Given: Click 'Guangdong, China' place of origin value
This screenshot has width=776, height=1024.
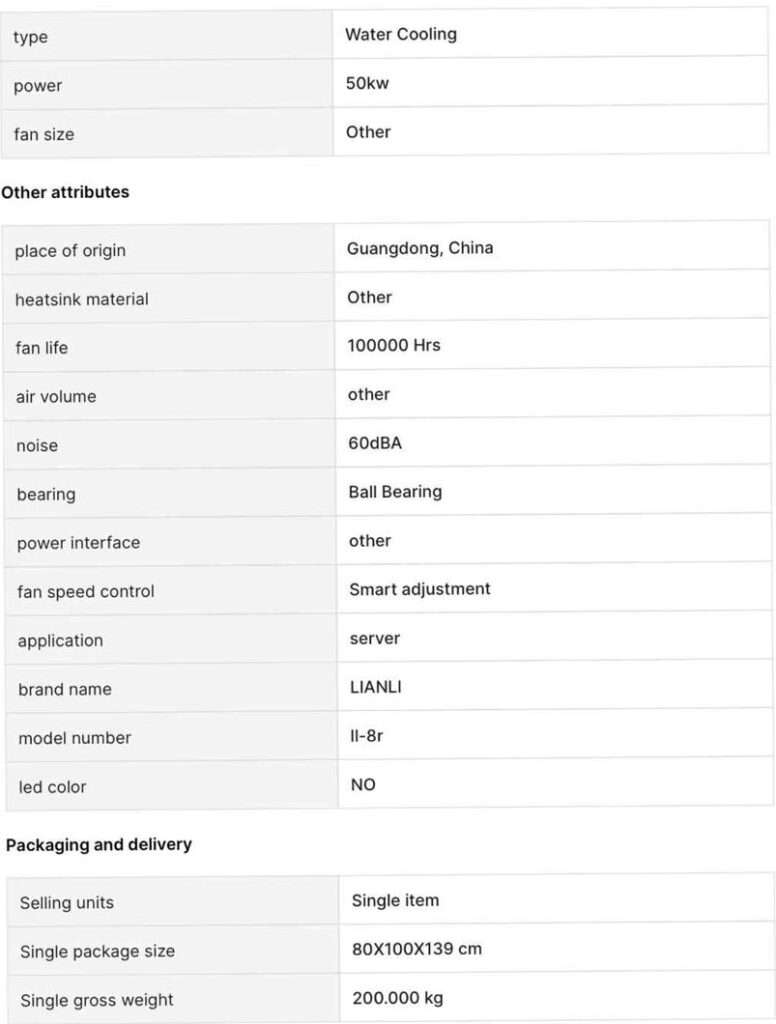Looking at the screenshot, I should click(x=420, y=248).
